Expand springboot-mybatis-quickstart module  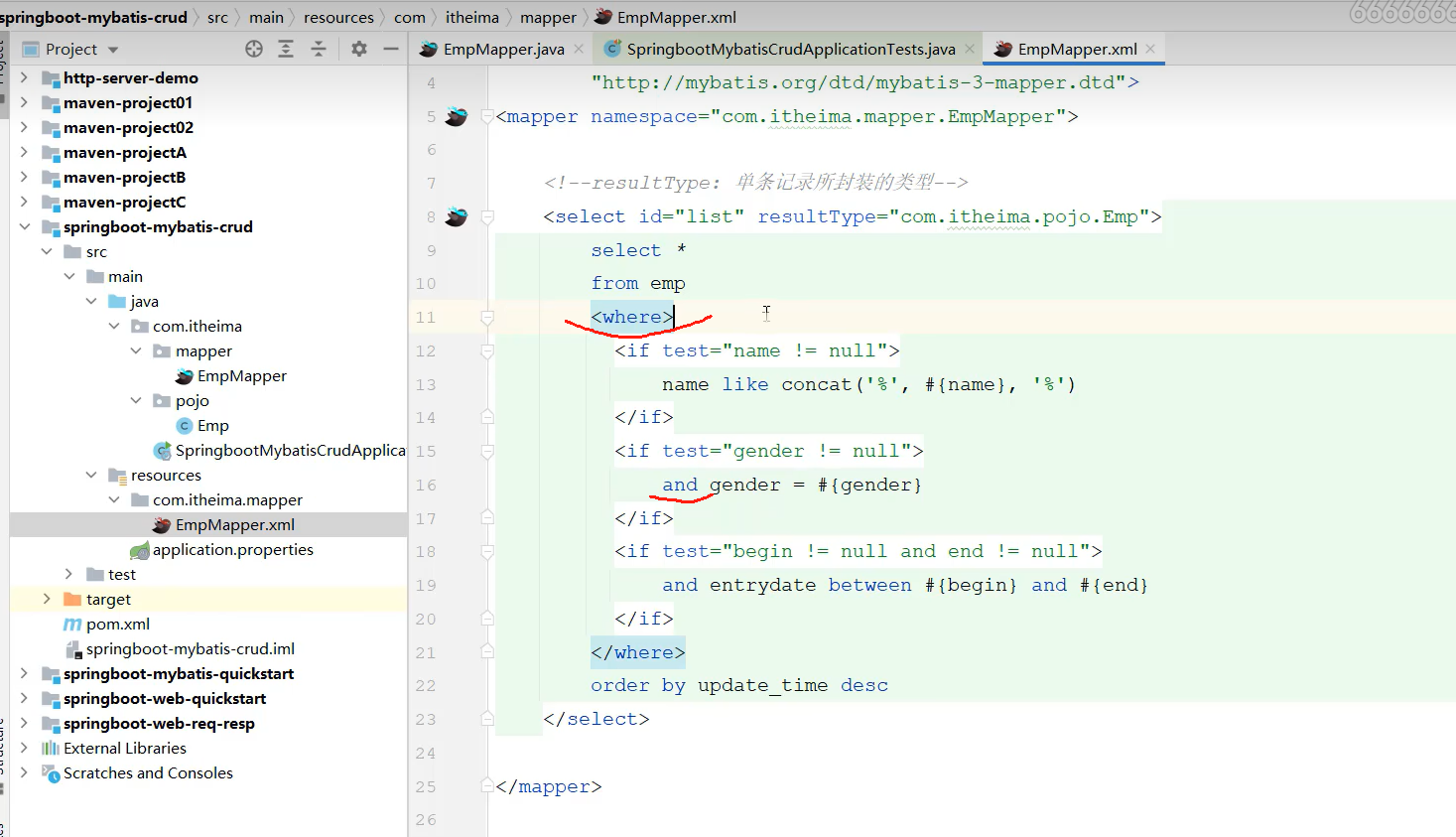24,673
